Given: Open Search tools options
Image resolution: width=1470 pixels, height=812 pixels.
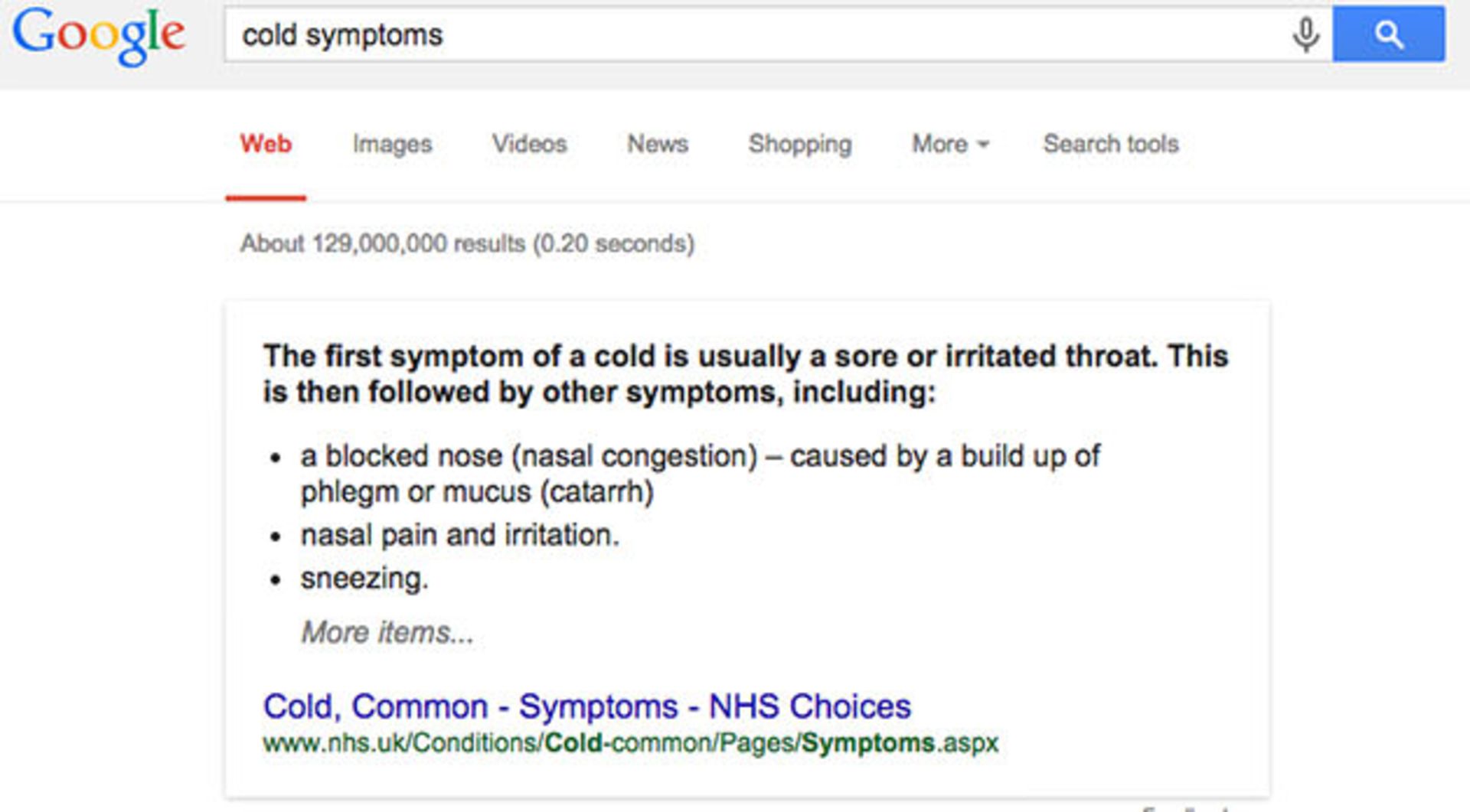Looking at the screenshot, I should point(1111,144).
